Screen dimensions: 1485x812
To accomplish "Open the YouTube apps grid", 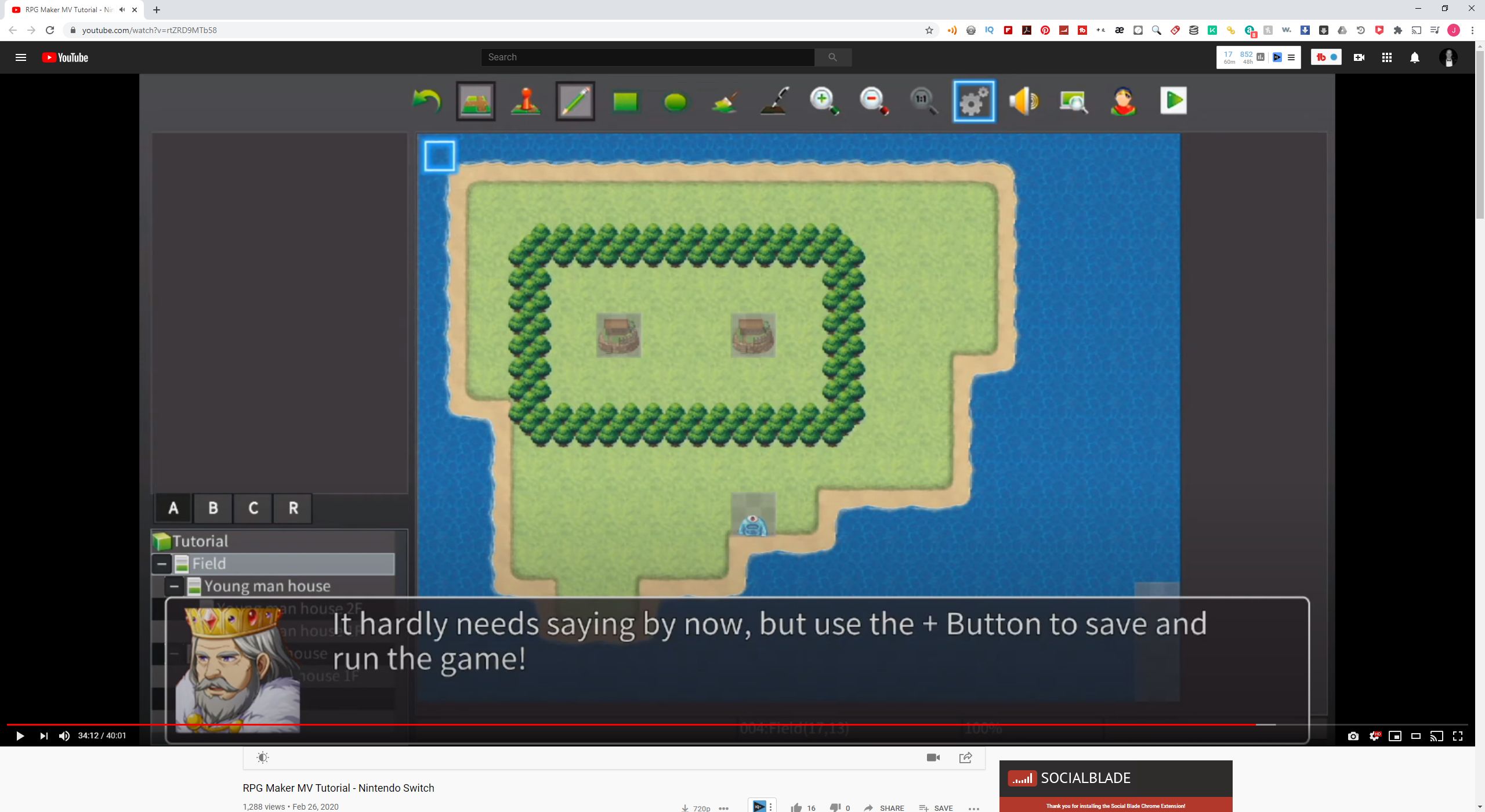I will 1387,57.
